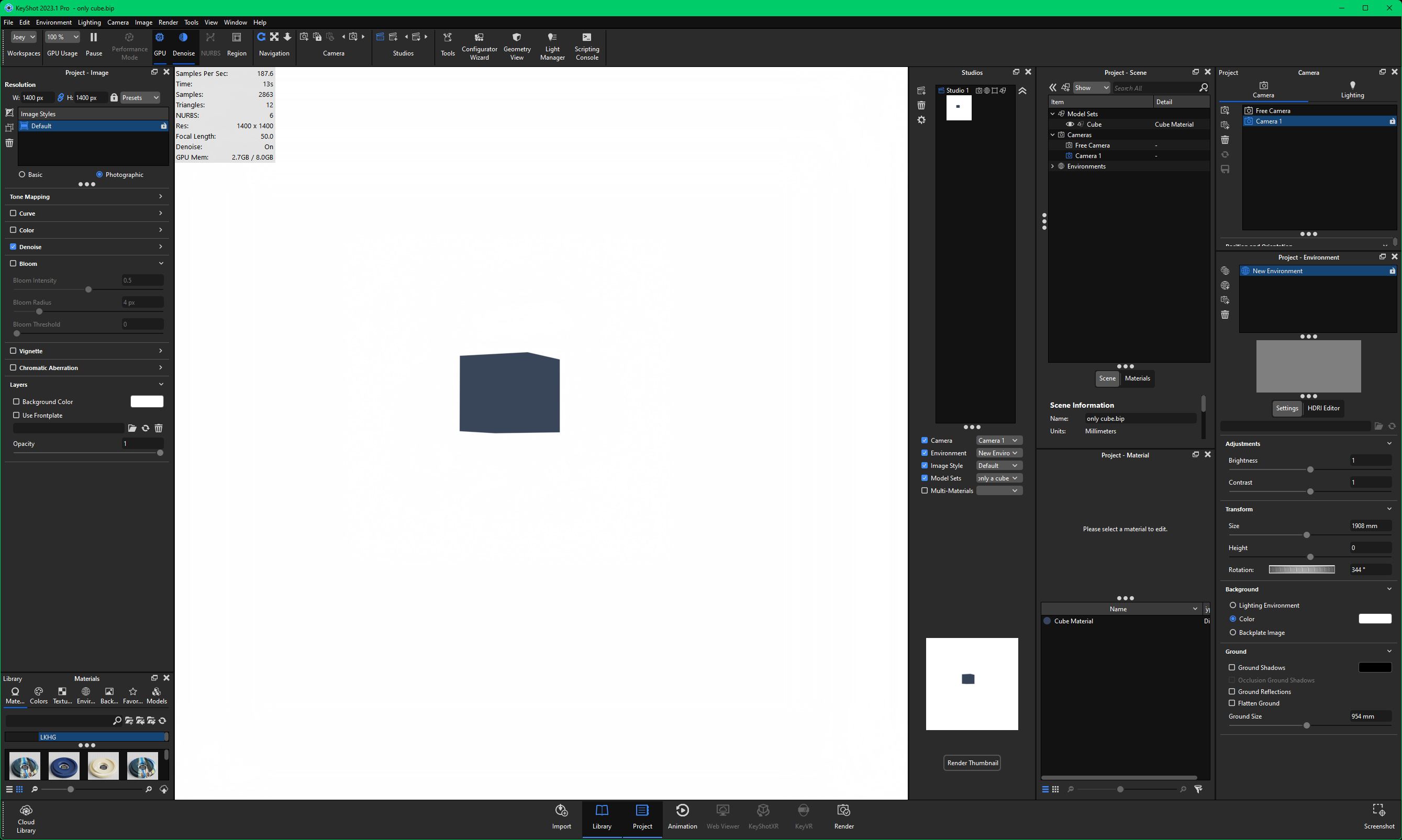The width and height of the screenshot is (1402, 840).
Task: Open the Scripting Console
Action: coord(587,46)
